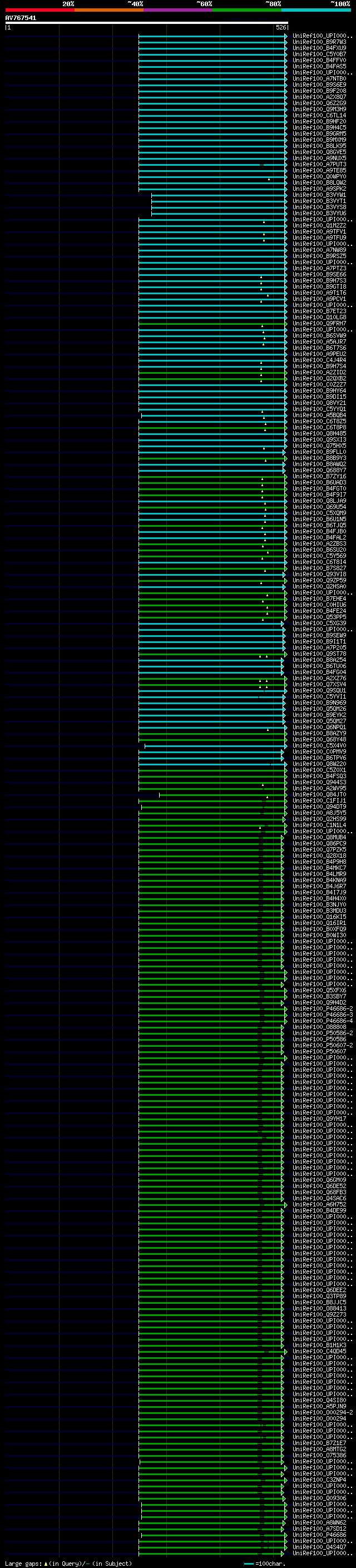Select hit label UniRef100_Q8GVE5
This screenshot has width=356, height=1568.
pos(319,152)
